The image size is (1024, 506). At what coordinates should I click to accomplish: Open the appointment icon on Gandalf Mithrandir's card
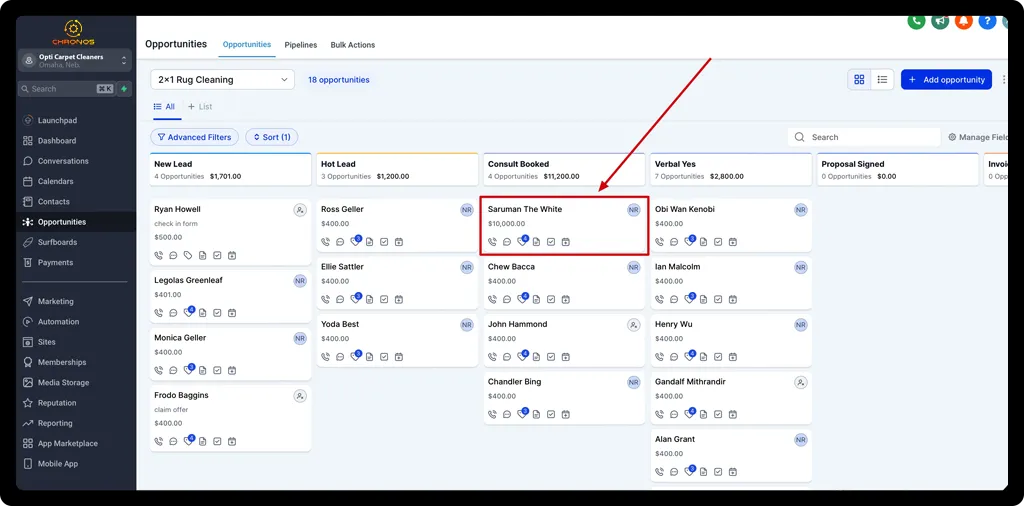[733, 414]
